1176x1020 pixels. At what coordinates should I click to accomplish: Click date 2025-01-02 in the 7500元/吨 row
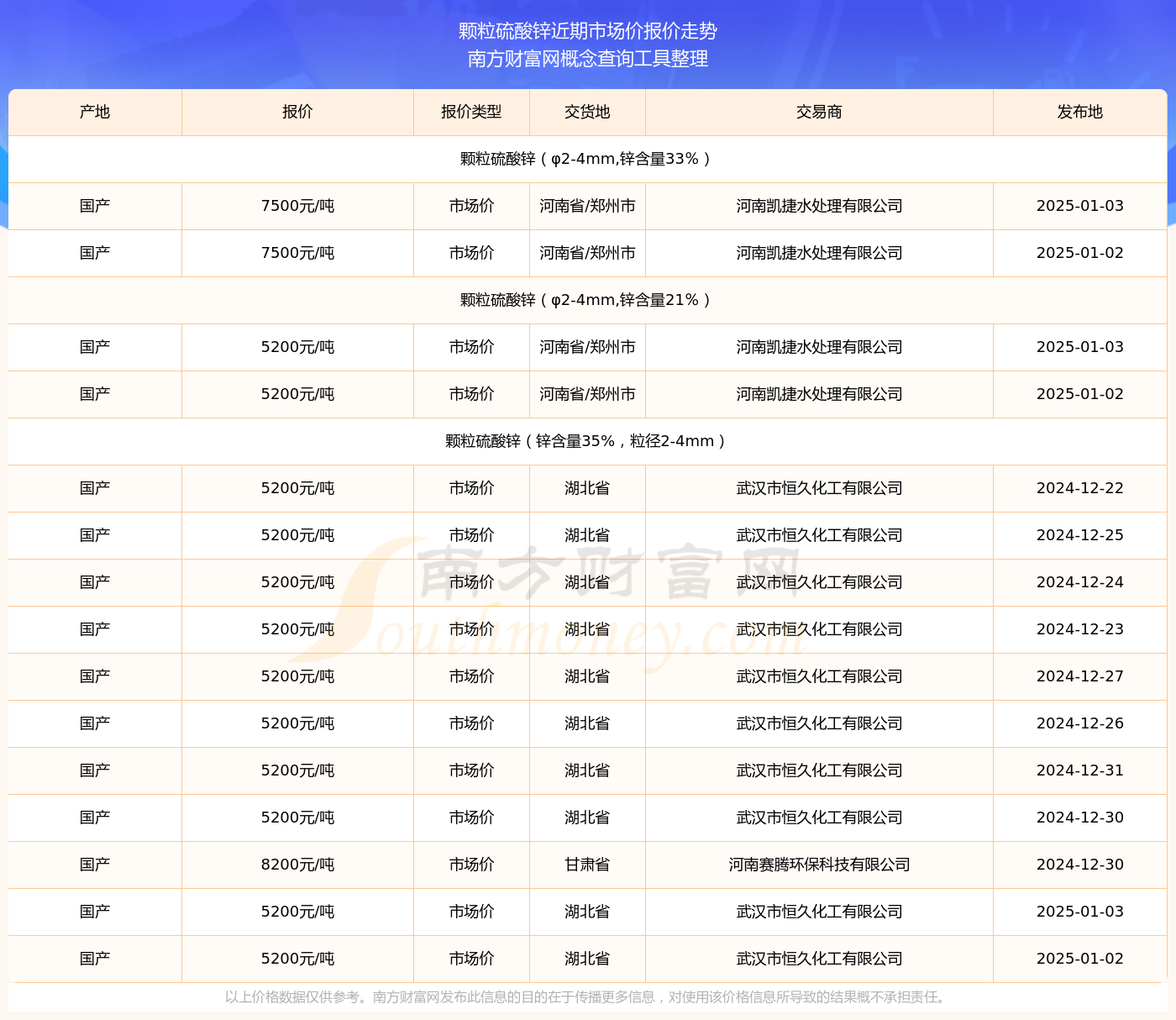[1079, 253]
